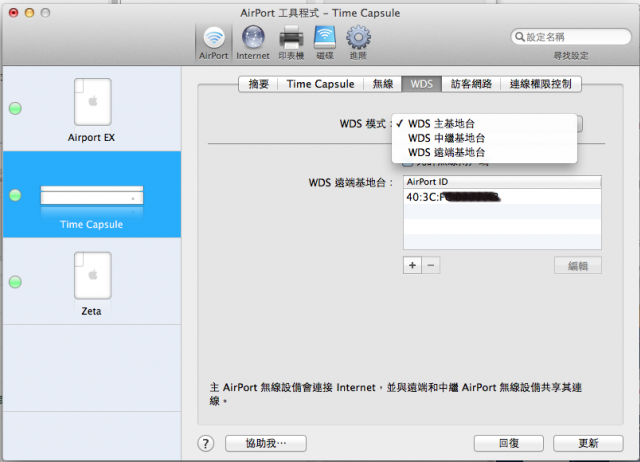
Task: Click green status light beside Airport EX
Action: 16,109
